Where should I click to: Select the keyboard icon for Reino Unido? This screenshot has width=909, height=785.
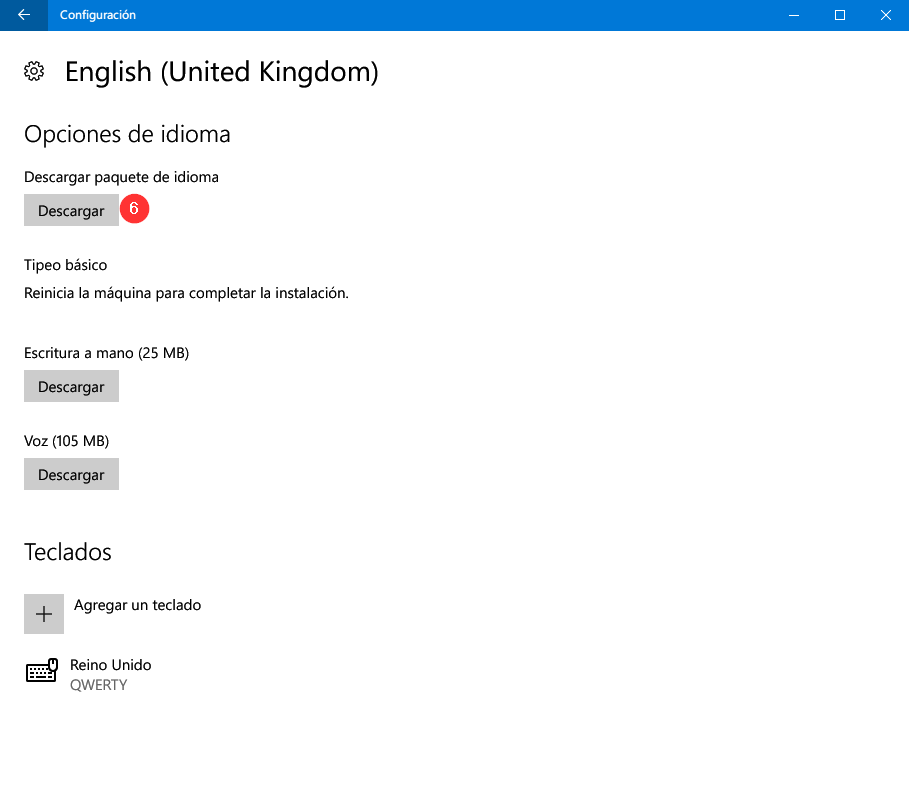coord(42,671)
